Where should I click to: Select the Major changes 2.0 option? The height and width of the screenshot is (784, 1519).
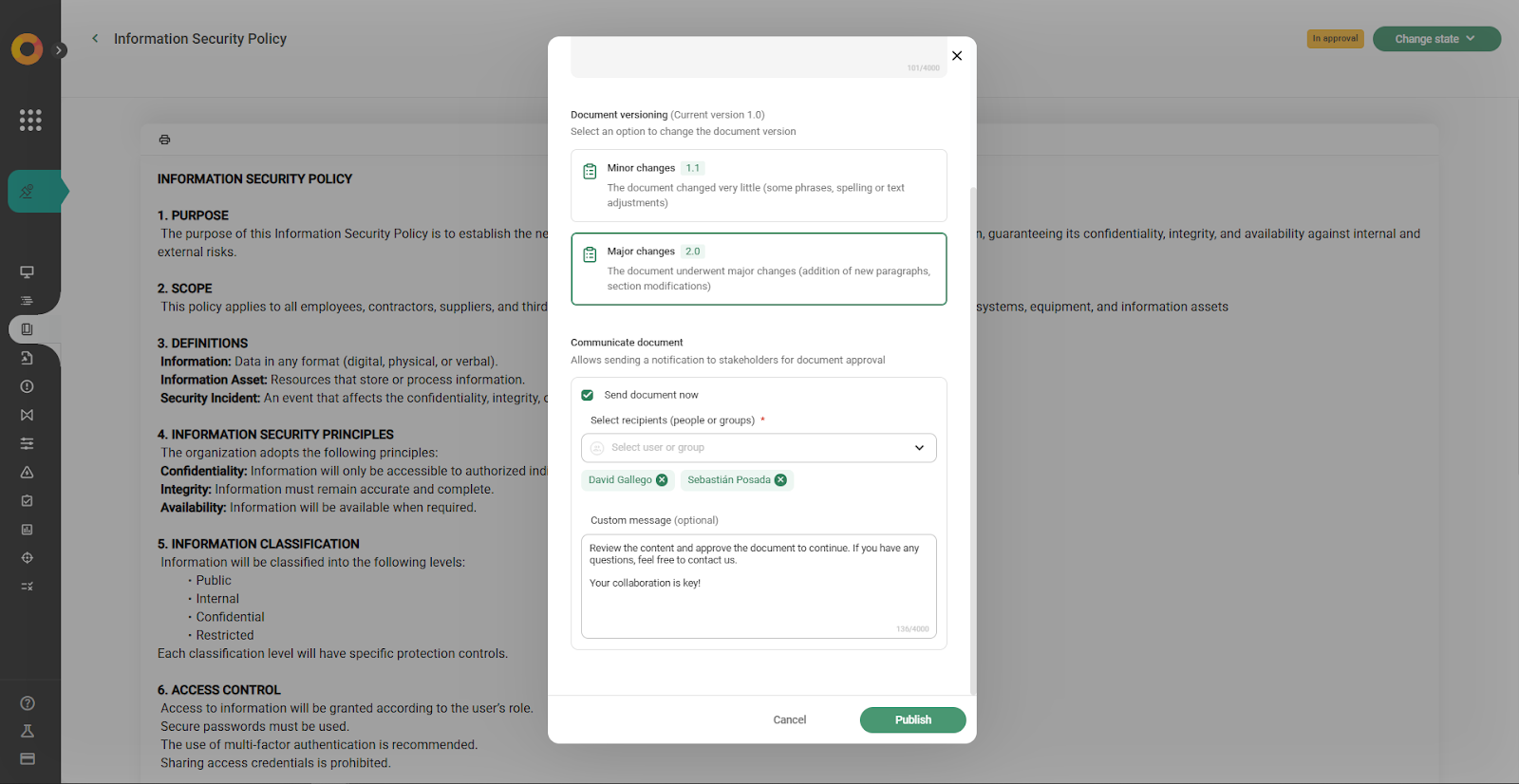(x=759, y=269)
